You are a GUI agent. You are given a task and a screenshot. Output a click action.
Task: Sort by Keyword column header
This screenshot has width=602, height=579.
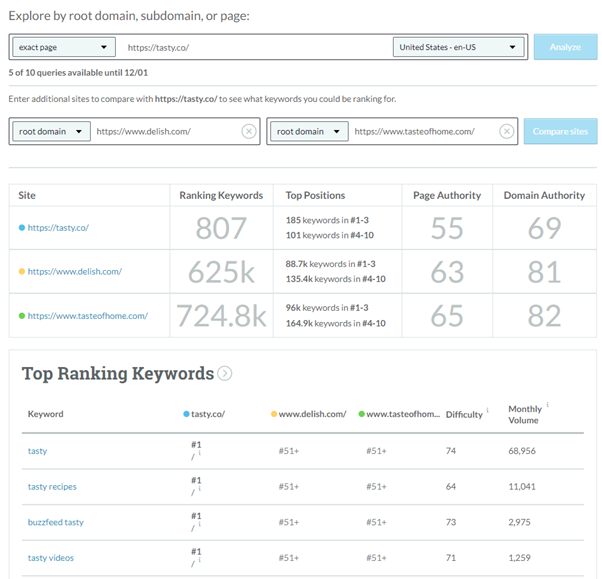click(x=45, y=414)
